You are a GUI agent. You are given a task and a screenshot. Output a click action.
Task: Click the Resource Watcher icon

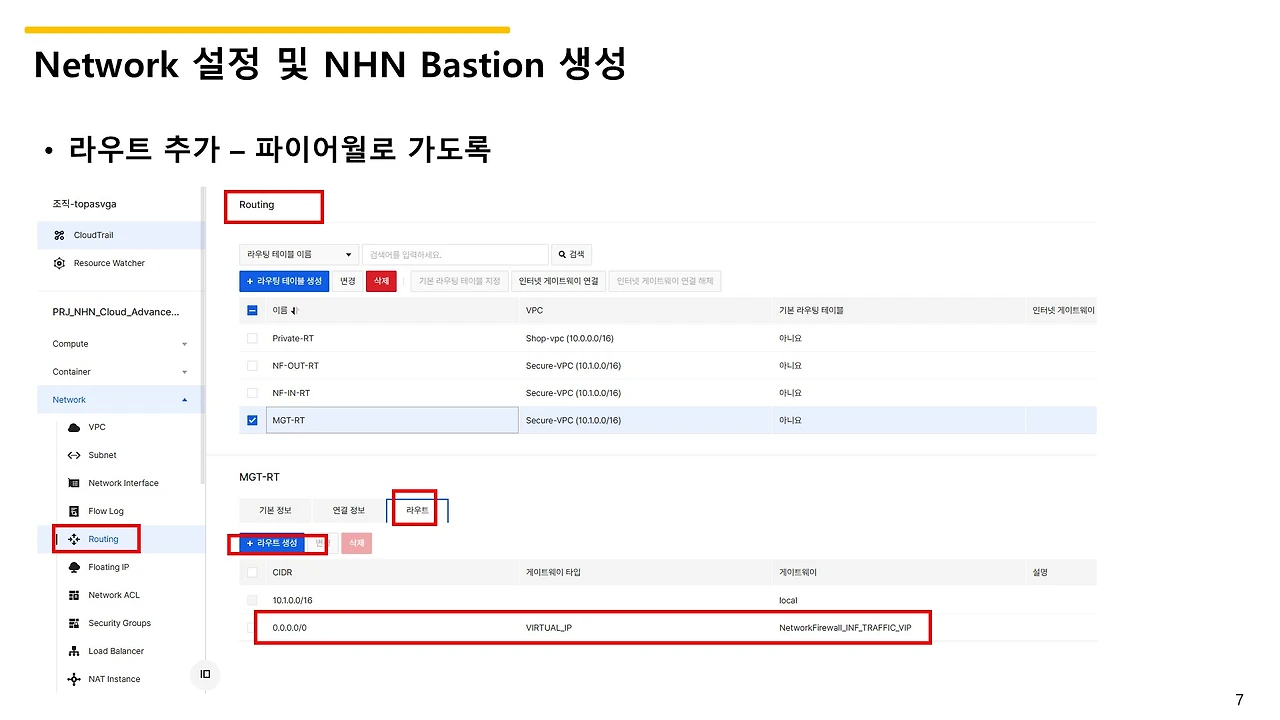59,263
